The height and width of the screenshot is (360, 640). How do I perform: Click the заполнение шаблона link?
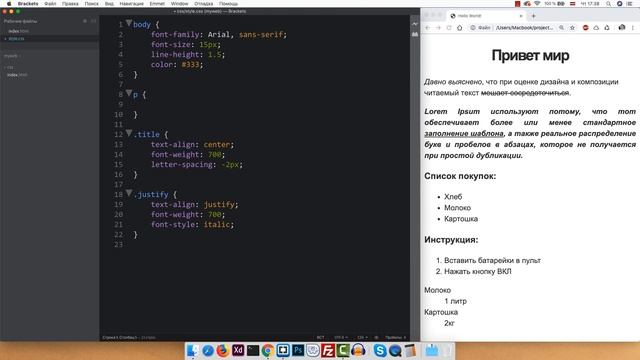click(x=464, y=133)
